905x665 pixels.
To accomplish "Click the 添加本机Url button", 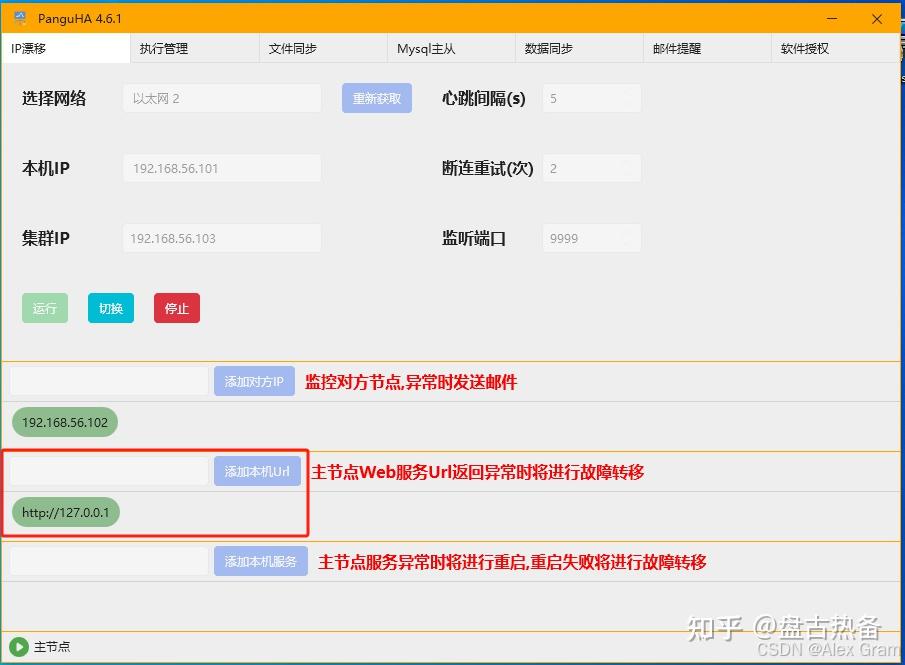I will (257, 471).
